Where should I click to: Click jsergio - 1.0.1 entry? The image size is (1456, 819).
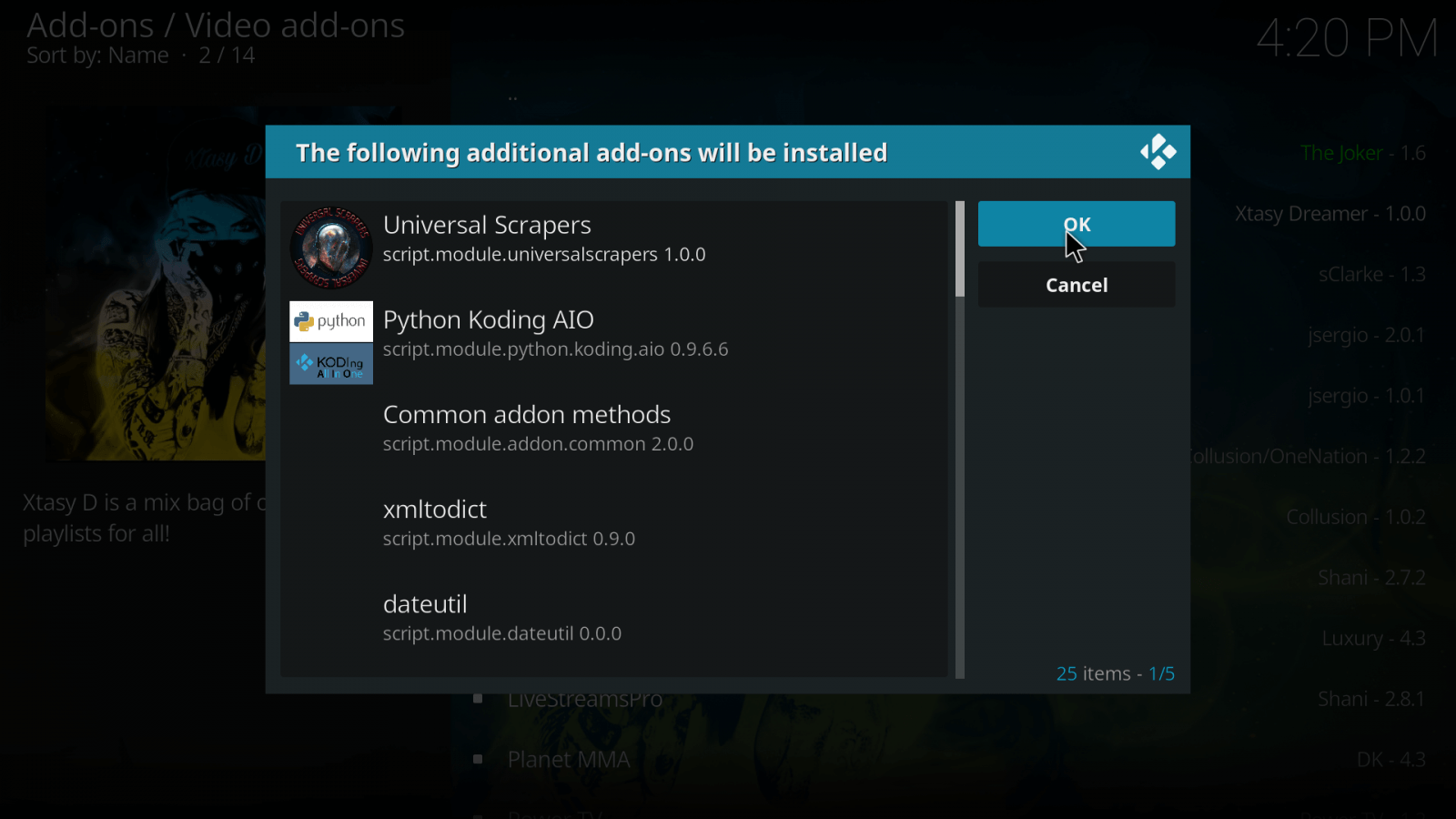pyautogui.click(x=1366, y=397)
